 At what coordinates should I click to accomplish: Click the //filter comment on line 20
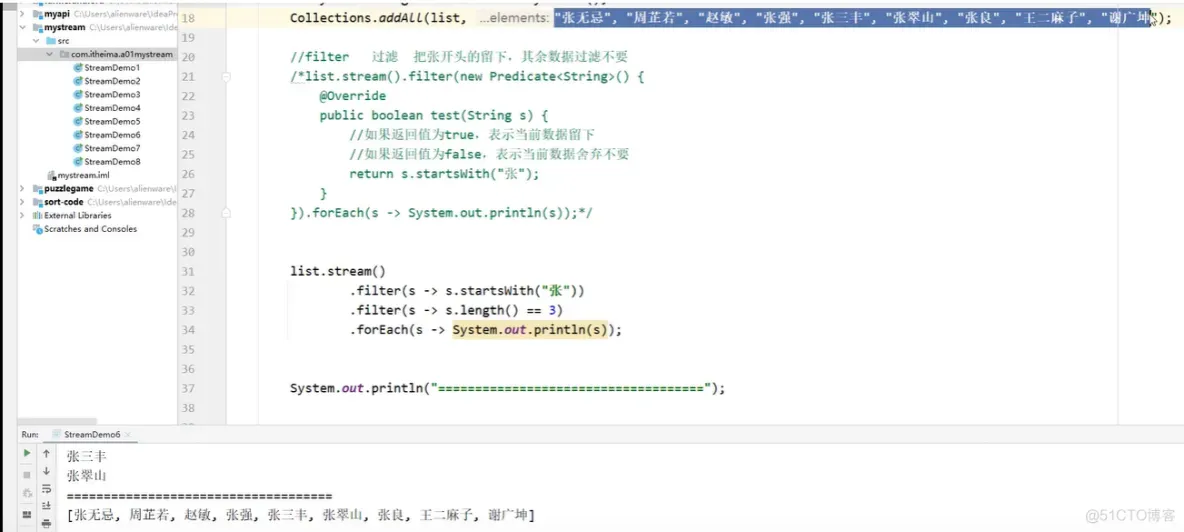[459, 57]
